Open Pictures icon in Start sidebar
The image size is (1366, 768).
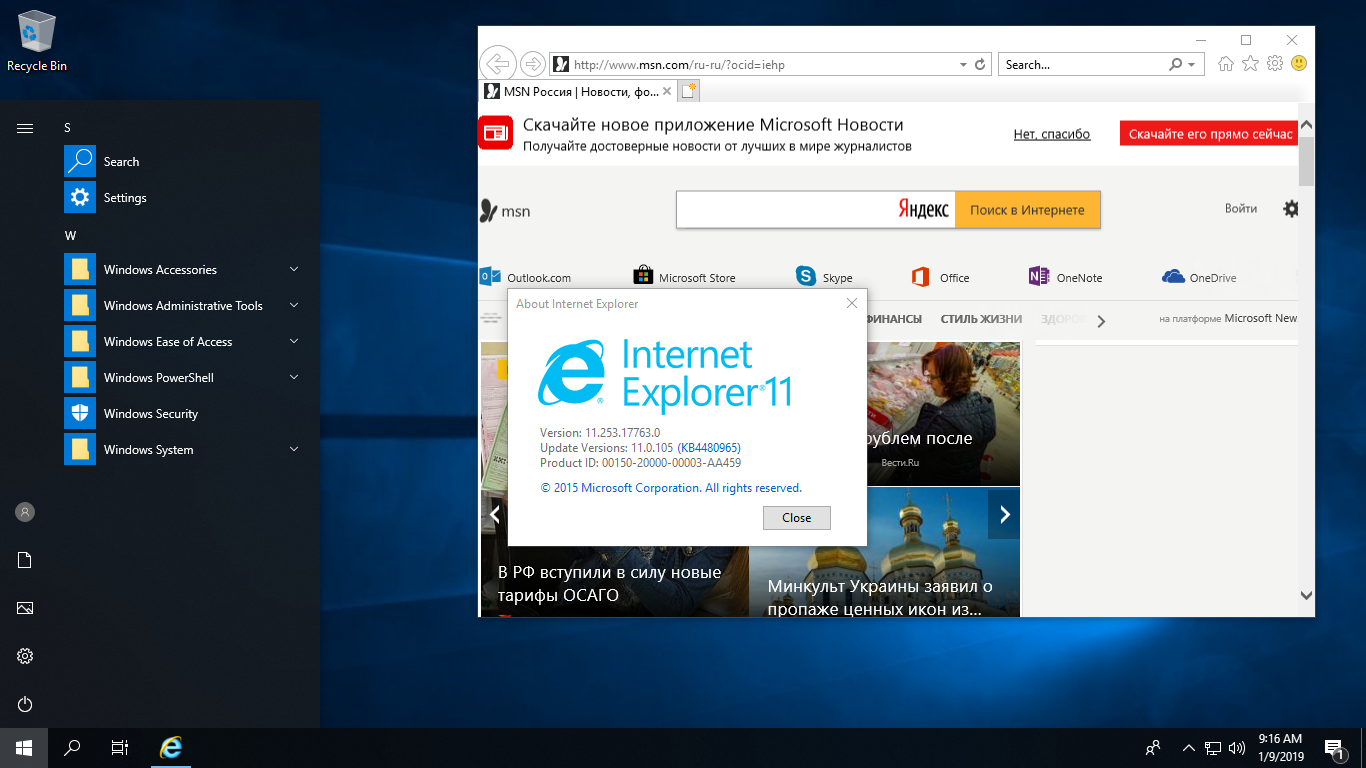click(25, 608)
